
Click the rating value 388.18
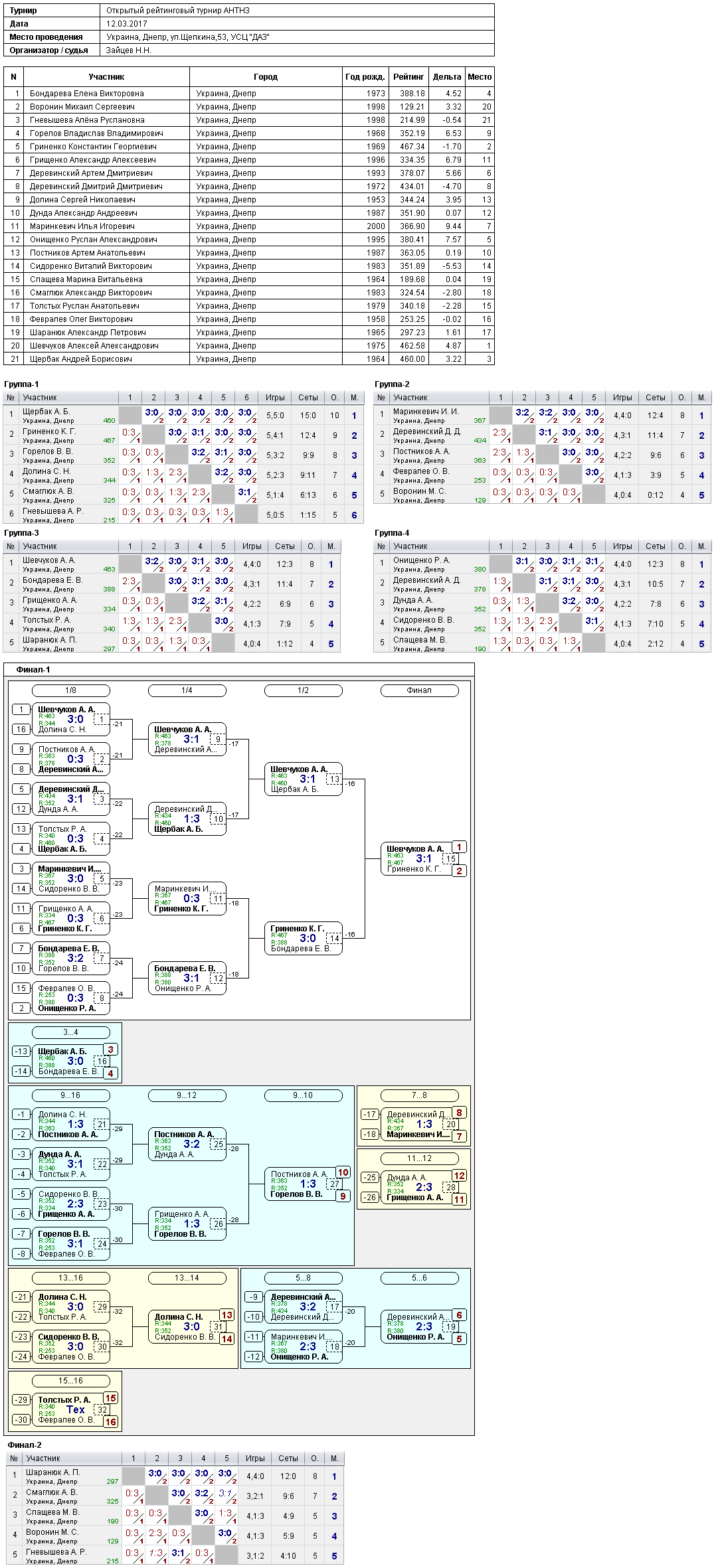click(412, 94)
